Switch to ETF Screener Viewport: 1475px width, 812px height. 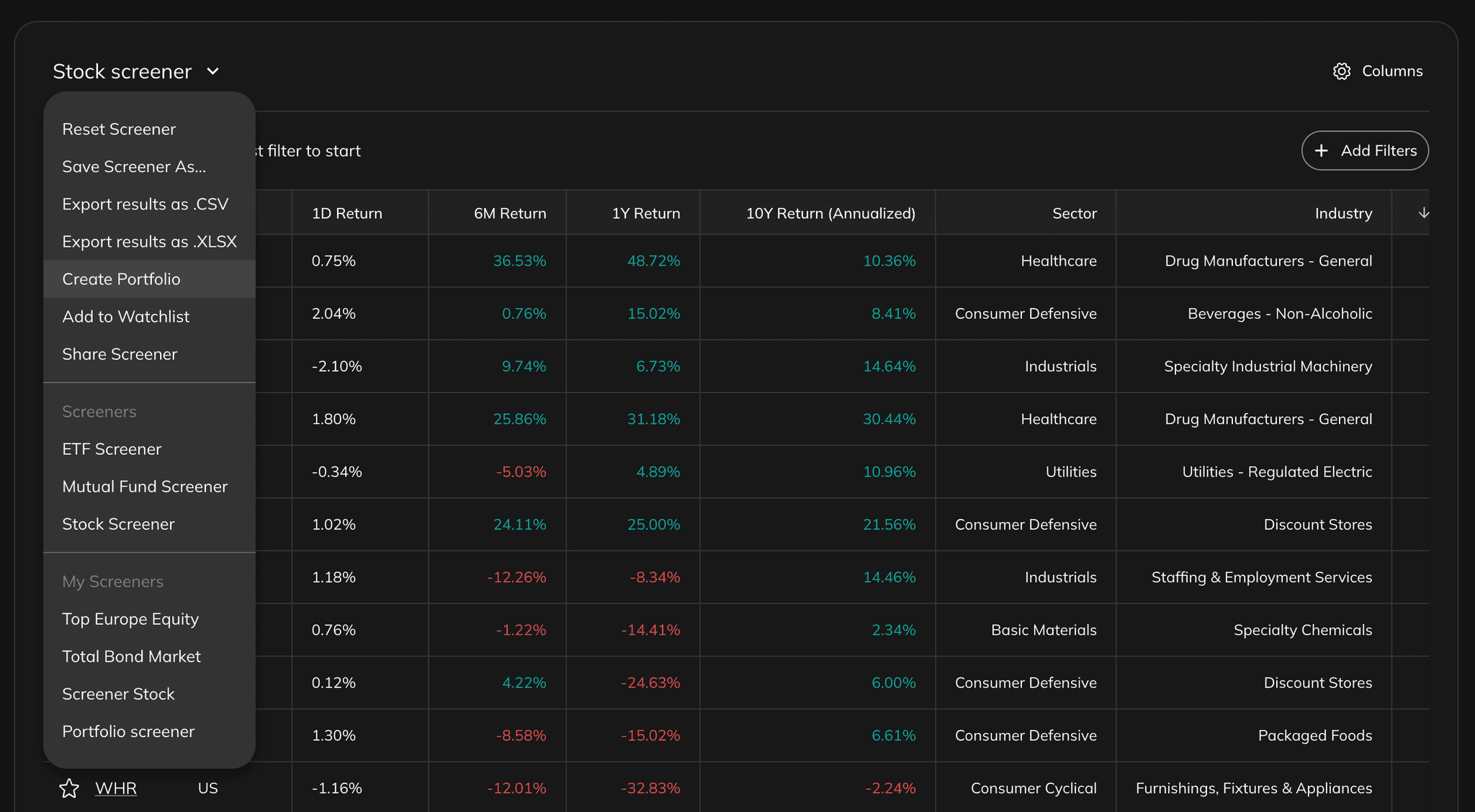[112, 449]
